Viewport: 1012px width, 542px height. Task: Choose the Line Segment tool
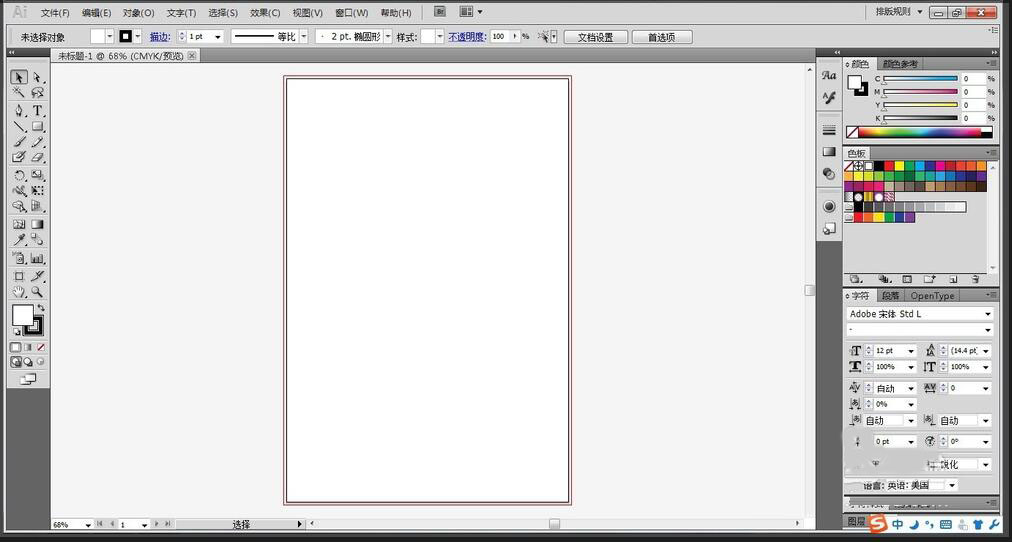[19, 126]
